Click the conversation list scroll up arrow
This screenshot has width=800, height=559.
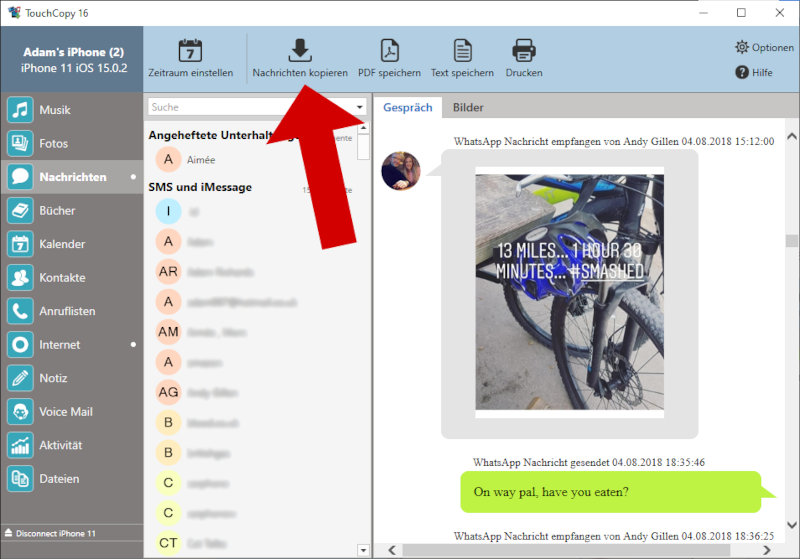[363, 127]
